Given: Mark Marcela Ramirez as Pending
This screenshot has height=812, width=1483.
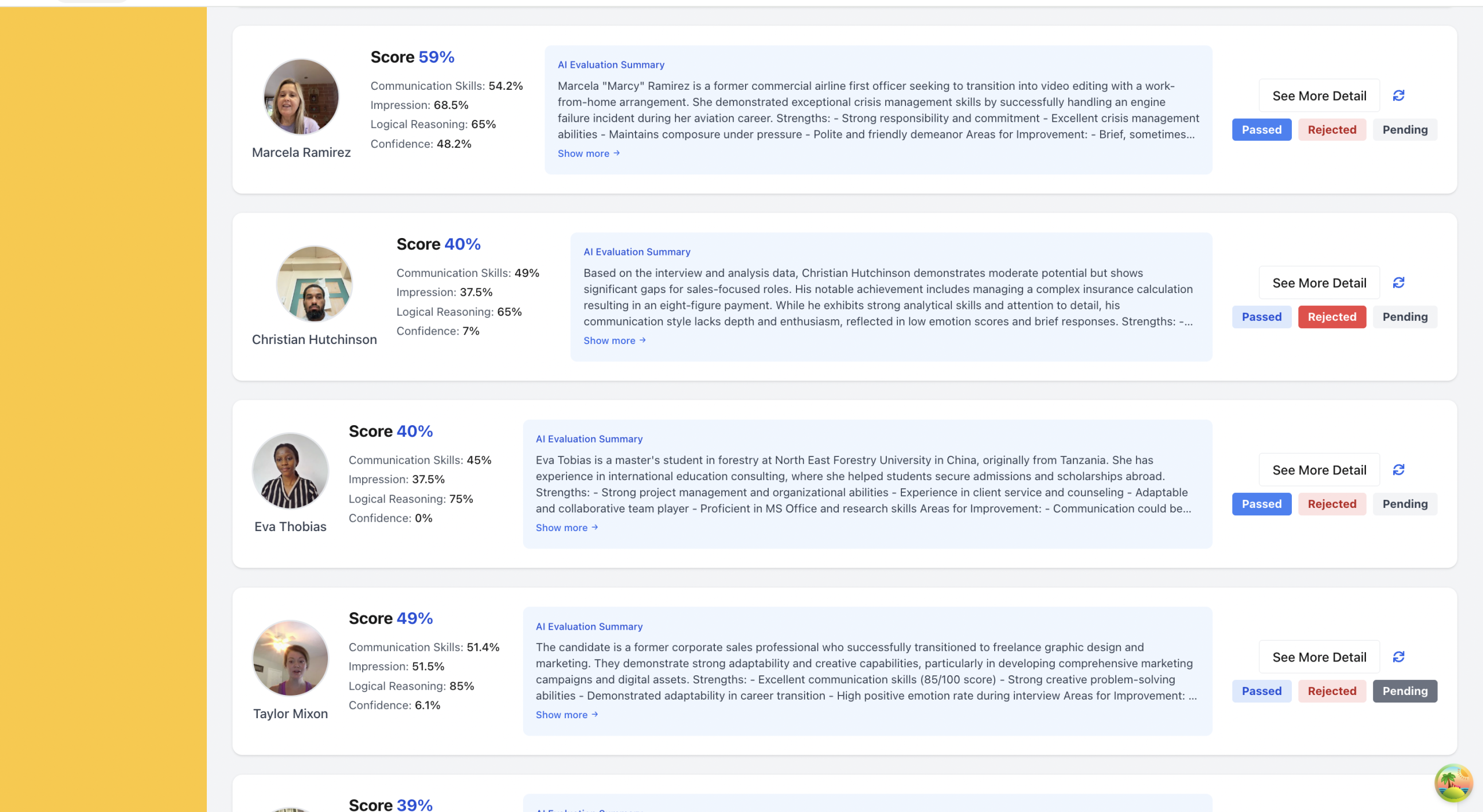Looking at the screenshot, I should [x=1404, y=130].
